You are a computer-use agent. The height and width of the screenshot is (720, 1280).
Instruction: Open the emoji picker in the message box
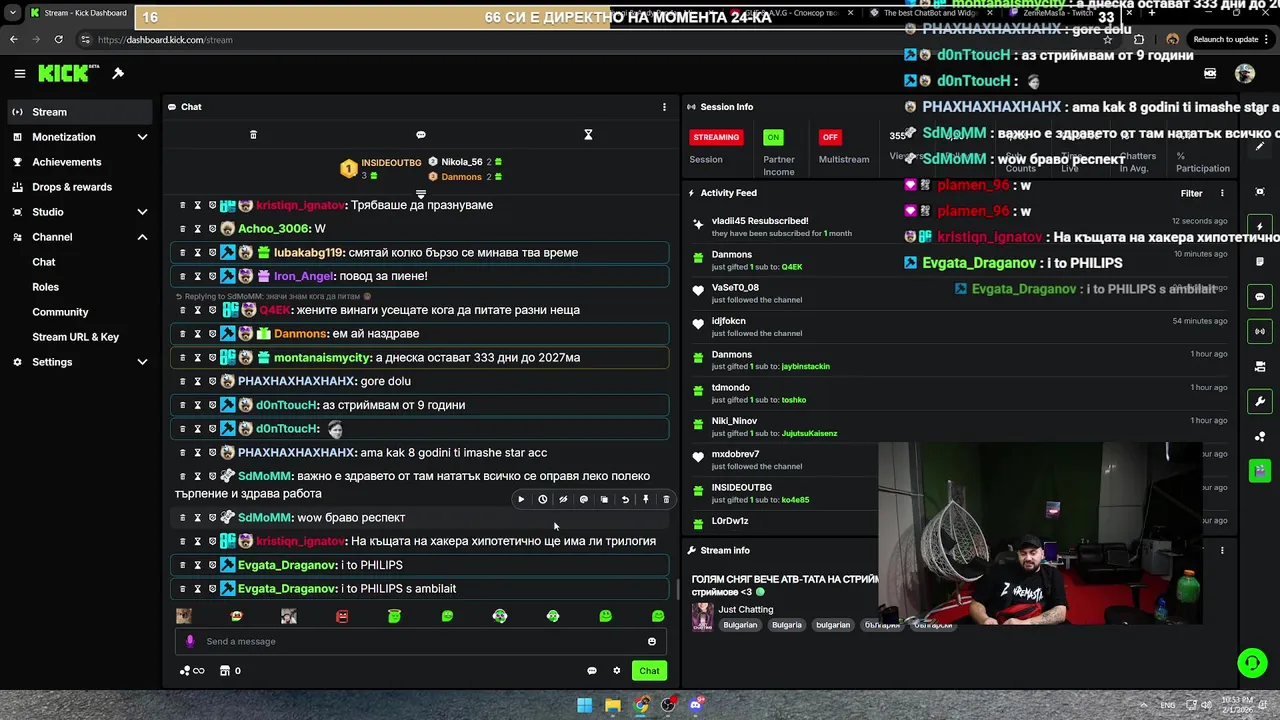tap(652, 642)
